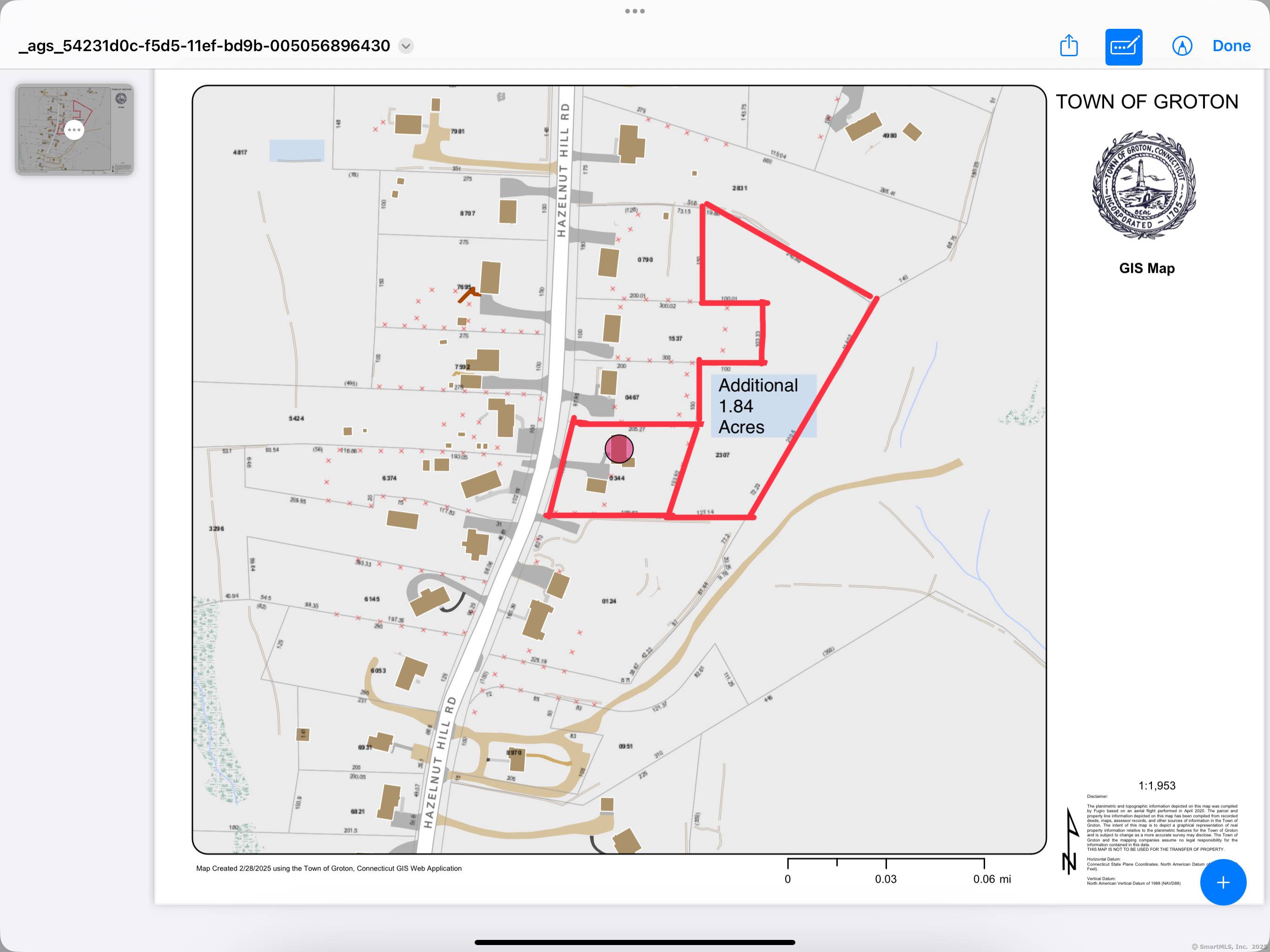Screen dimensions: 1270x952
Task: Toggle the form fill tool button
Action: pos(1123,46)
